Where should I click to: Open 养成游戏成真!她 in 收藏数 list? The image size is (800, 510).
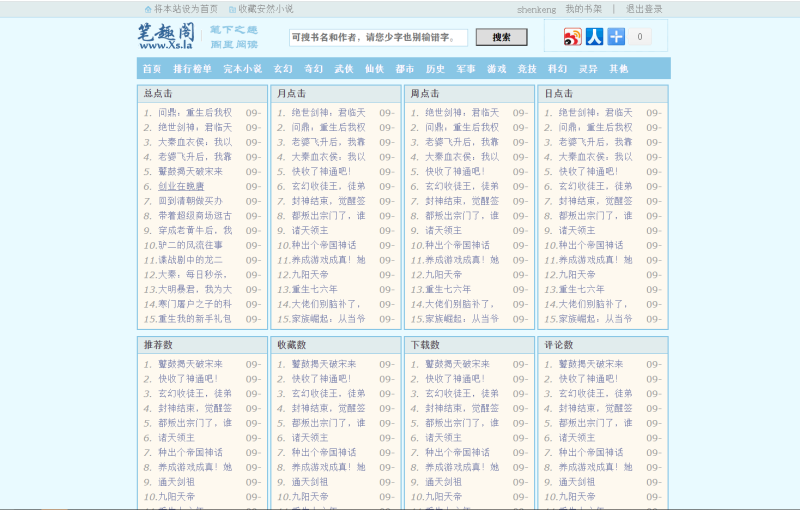(329, 467)
